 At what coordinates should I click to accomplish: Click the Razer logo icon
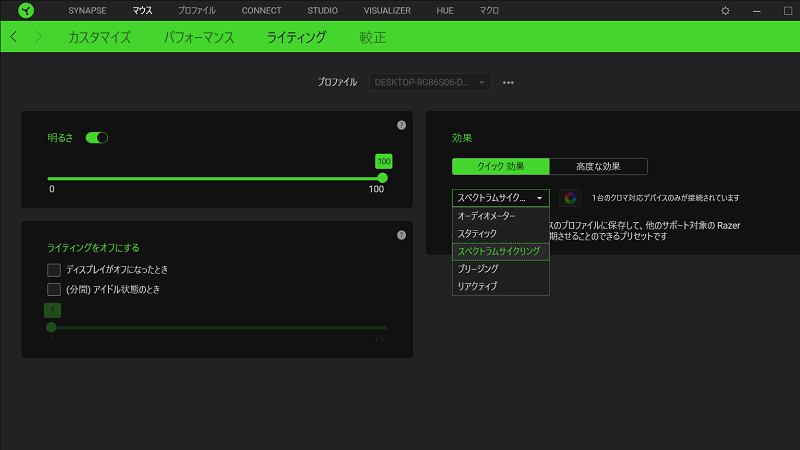(26, 10)
